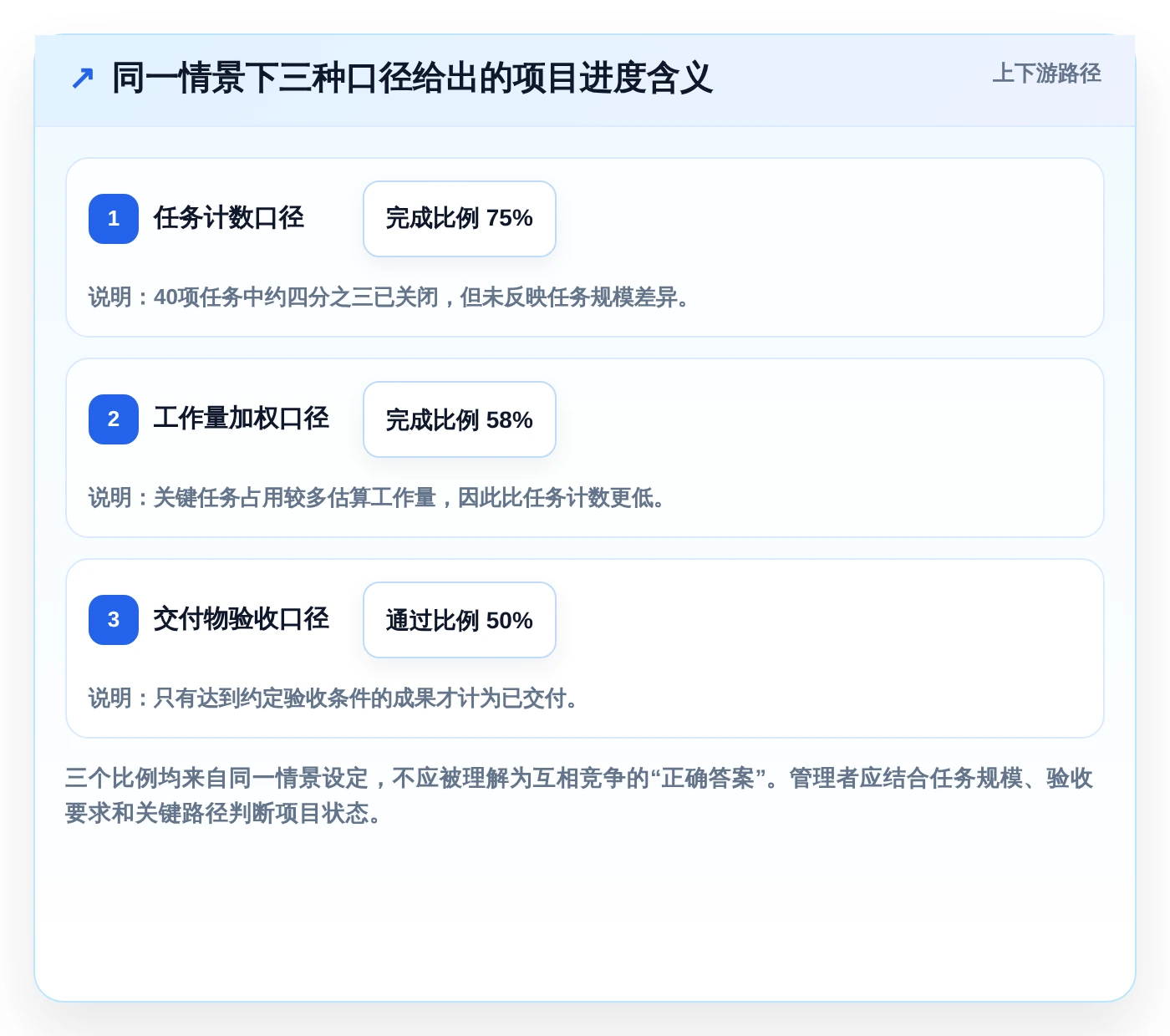Select the 工作量加权口径 heading
Viewport: 1170px width, 1036px height.
click(x=242, y=419)
